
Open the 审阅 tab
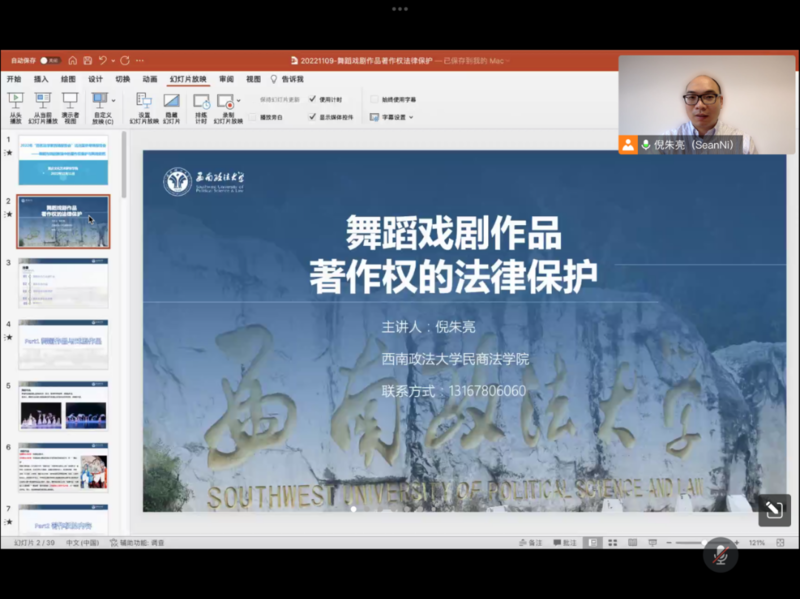click(x=227, y=79)
